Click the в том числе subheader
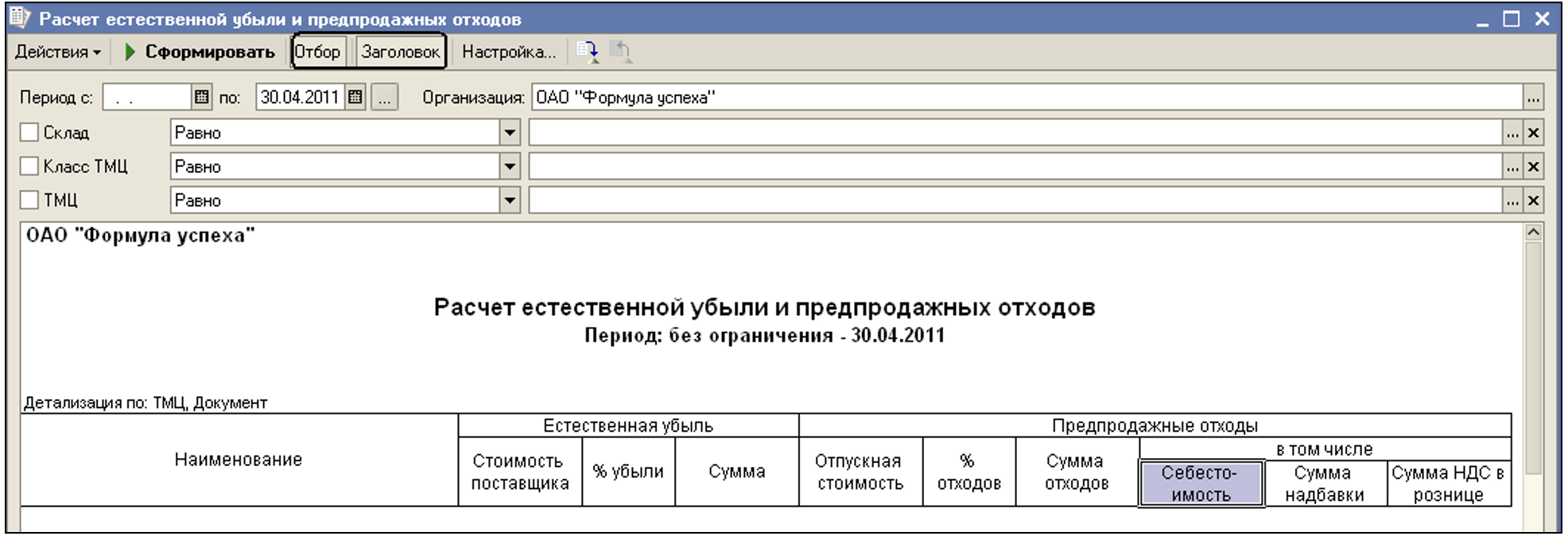This screenshot has width=1568, height=536. point(1325,449)
